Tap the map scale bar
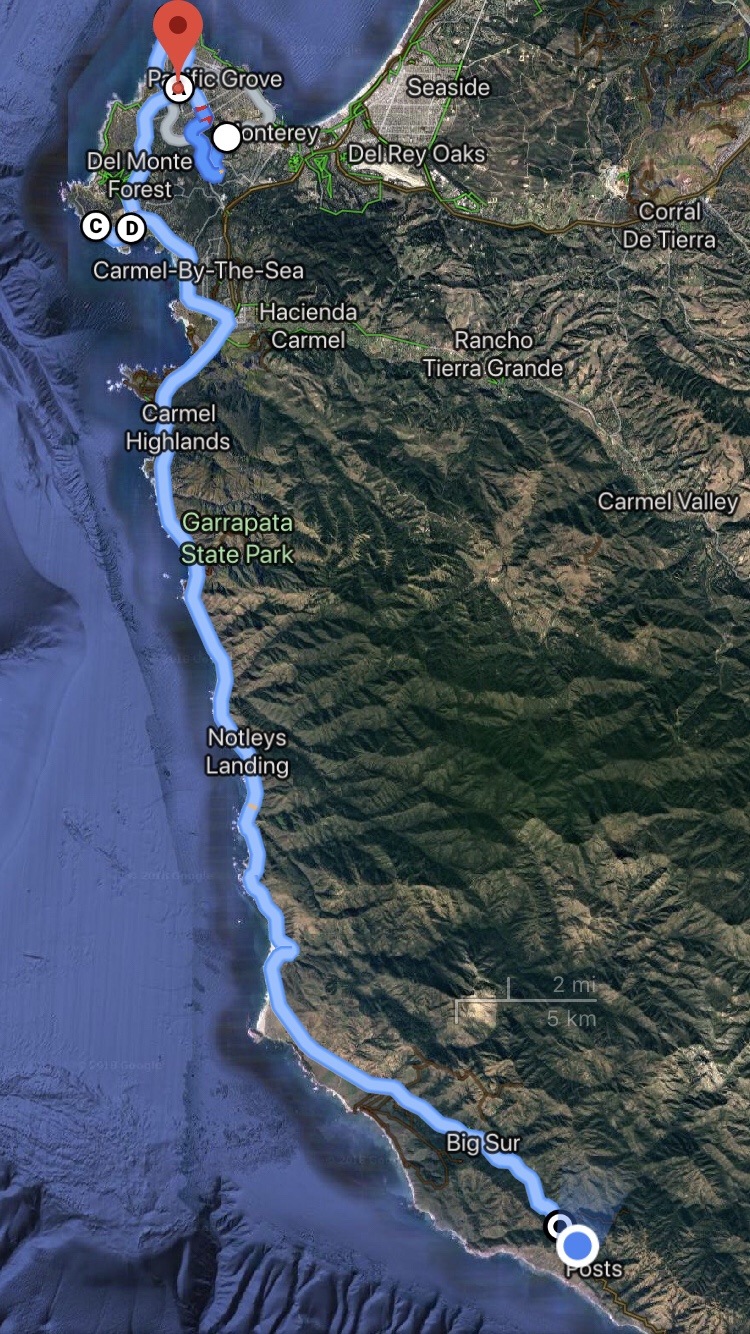Screen dimensions: 750x1334 click(x=526, y=1001)
